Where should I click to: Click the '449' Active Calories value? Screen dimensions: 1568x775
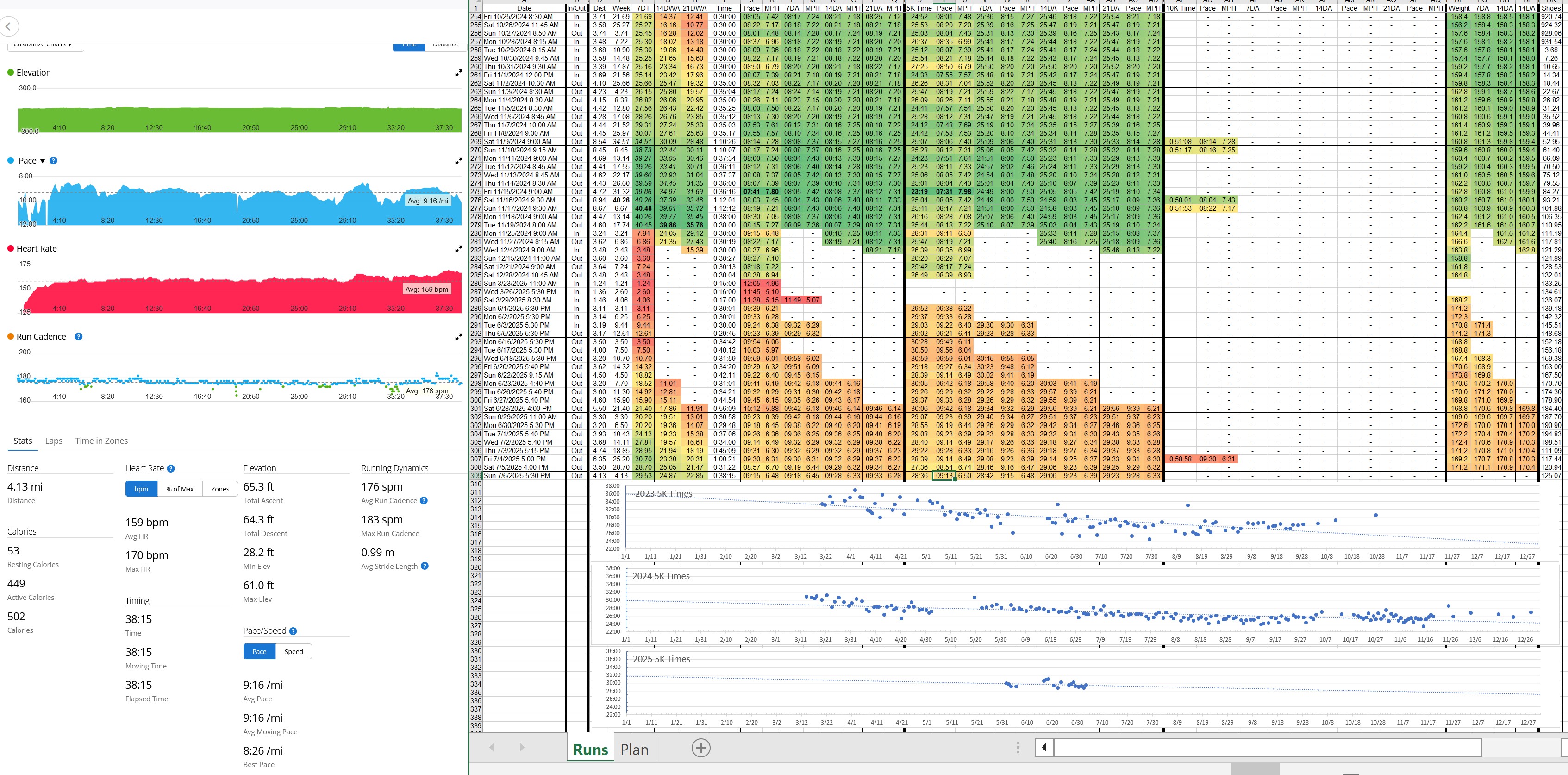coord(17,584)
